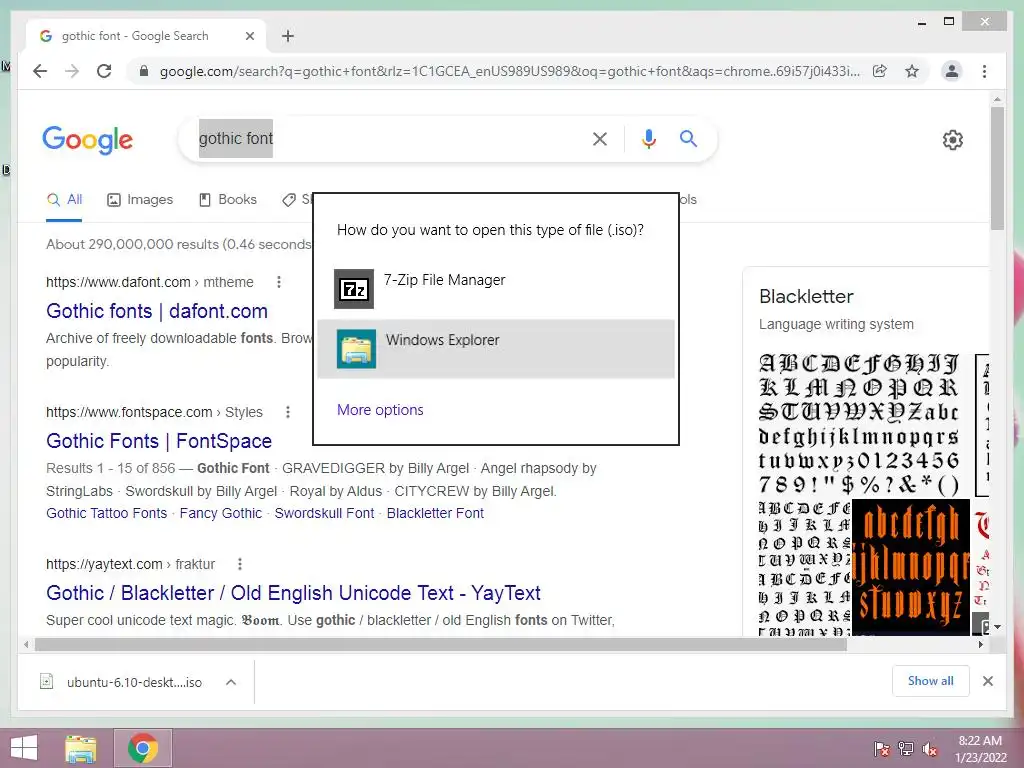The width and height of the screenshot is (1024, 768).
Task: Share this page icon in address bar
Action: tap(880, 71)
